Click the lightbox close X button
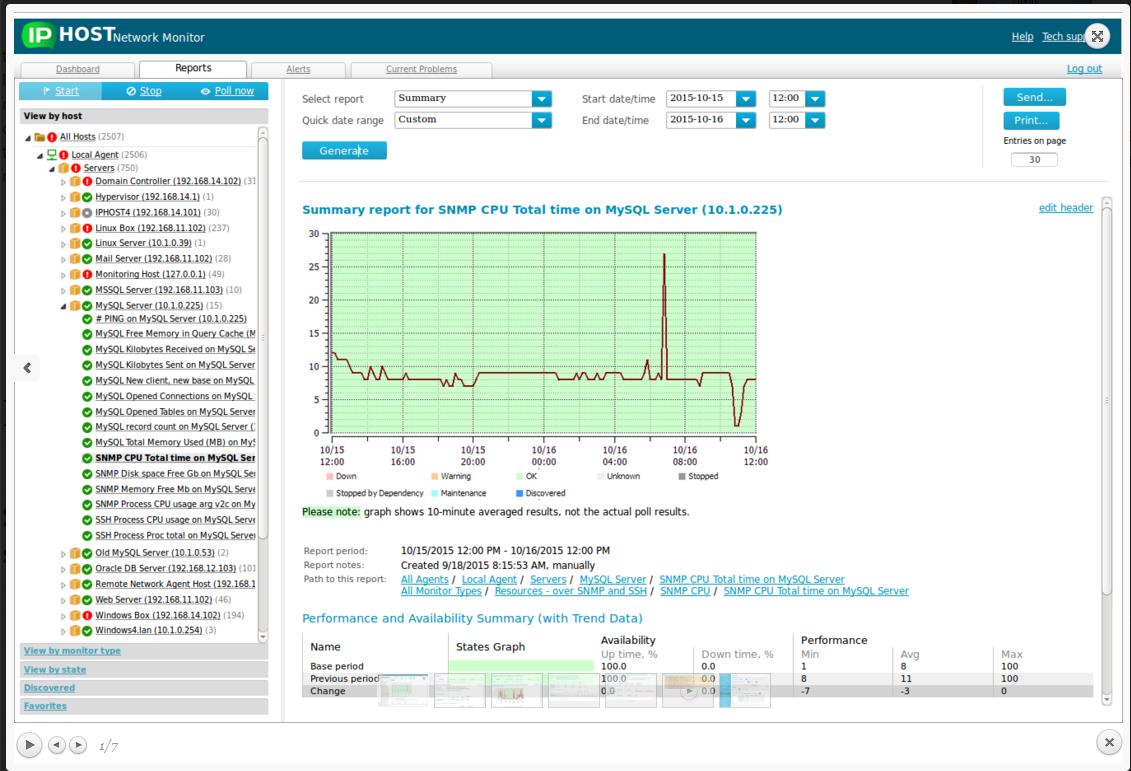 (x=1109, y=741)
